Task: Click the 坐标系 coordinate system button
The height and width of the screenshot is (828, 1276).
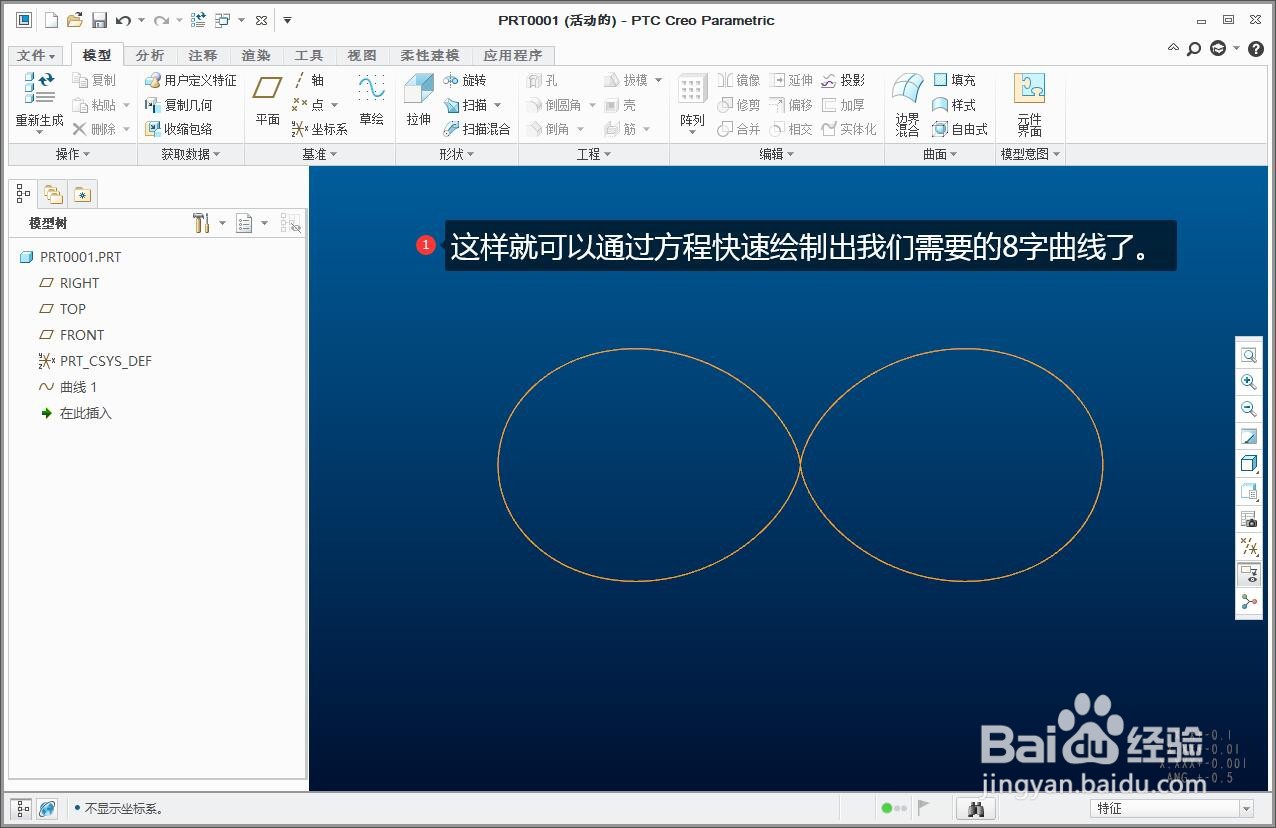Action: pos(320,129)
